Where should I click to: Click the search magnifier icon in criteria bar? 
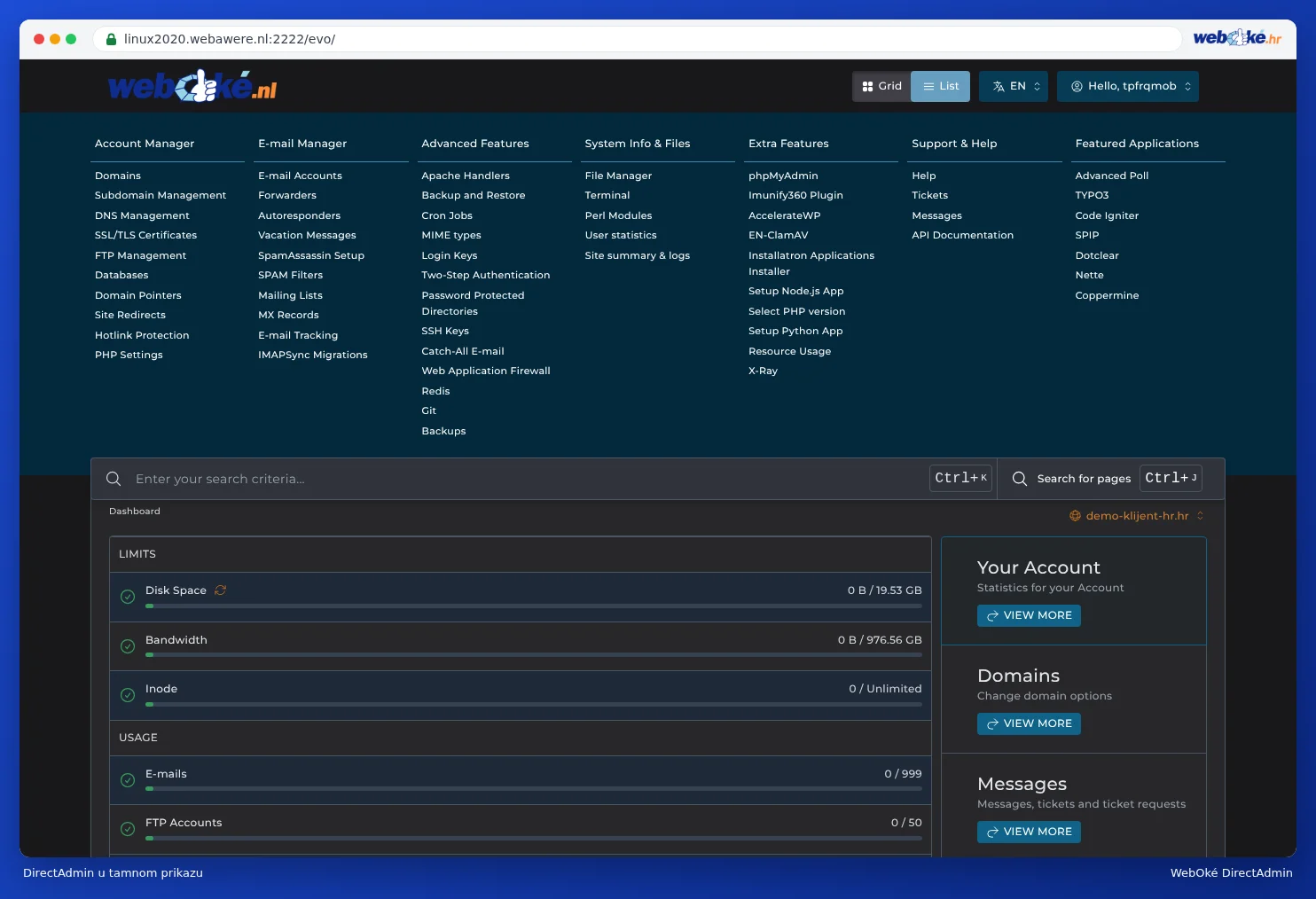[114, 479]
